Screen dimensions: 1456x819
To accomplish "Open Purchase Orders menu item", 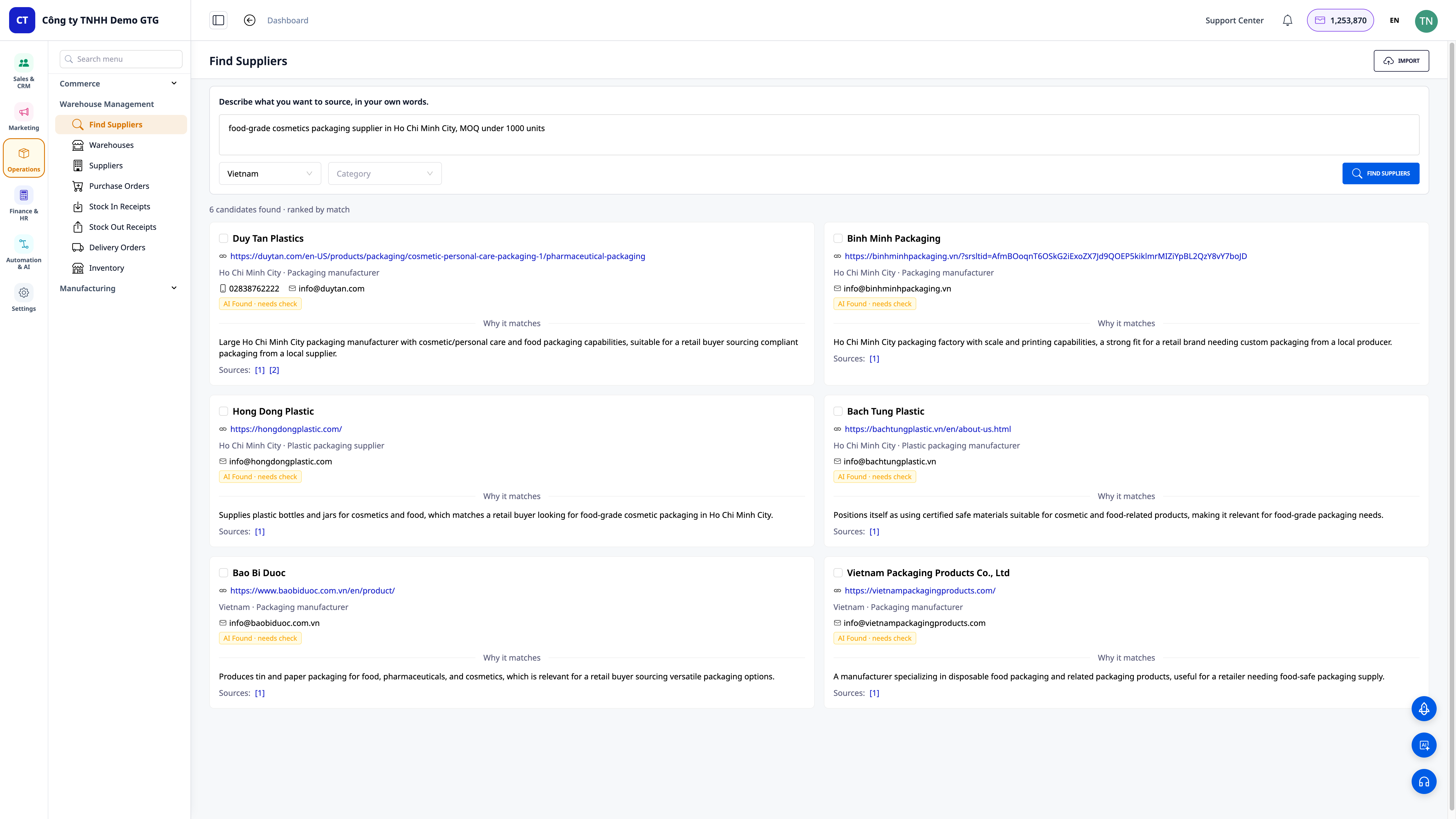I will point(121,186).
